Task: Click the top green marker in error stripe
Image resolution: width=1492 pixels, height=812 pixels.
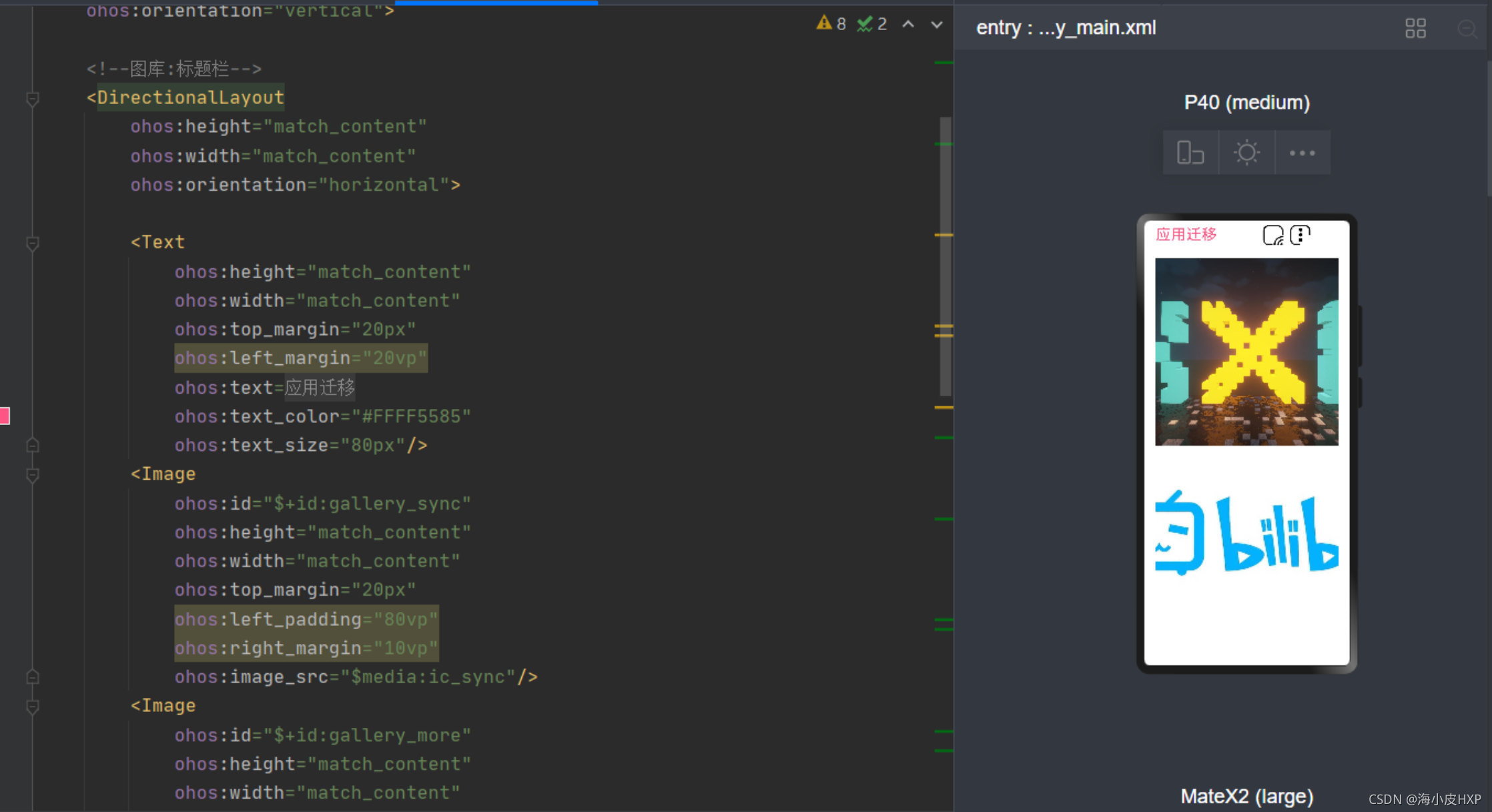Action: coord(944,63)
